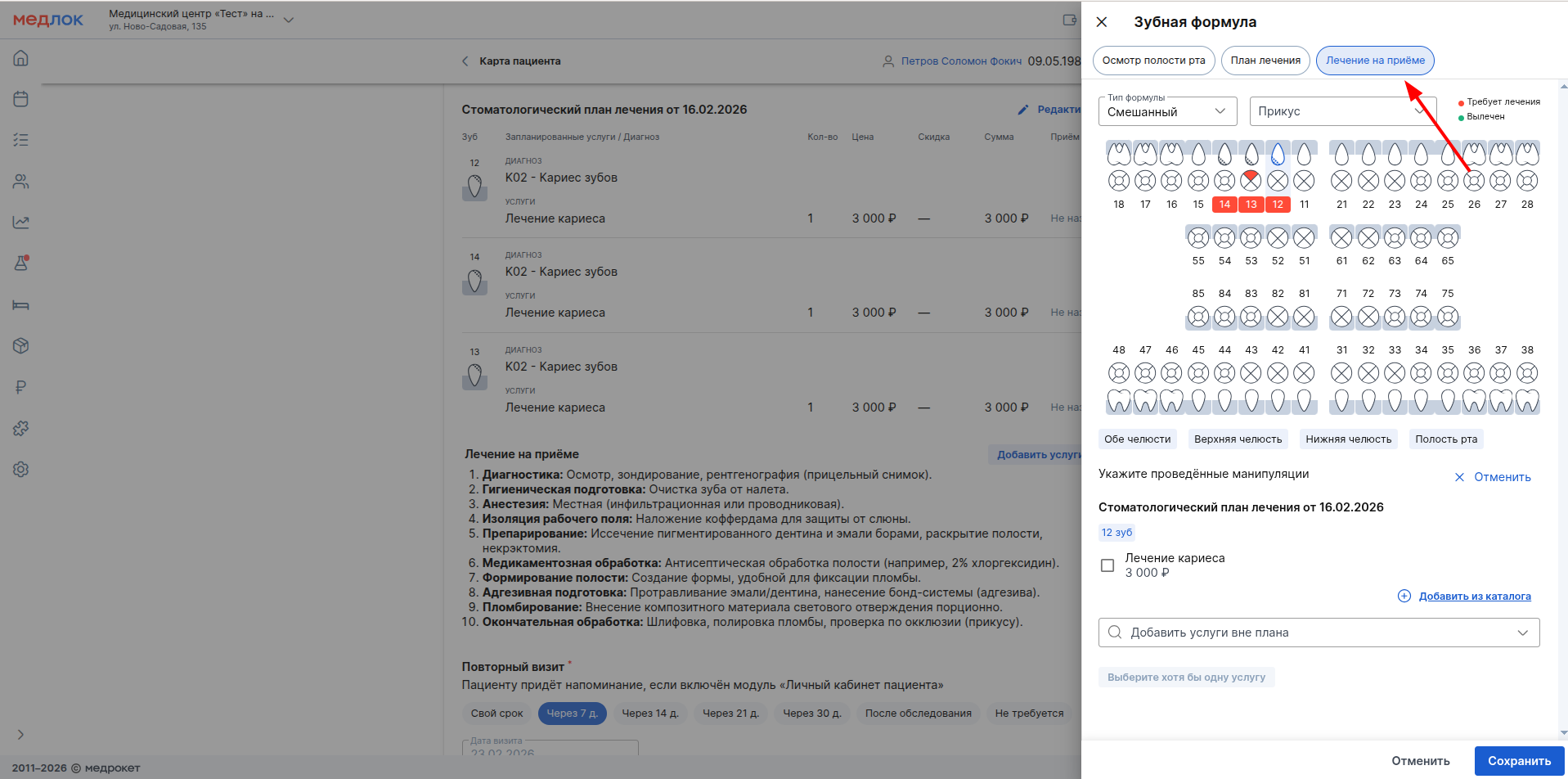
Task: Click the lower molar icon for tooth 38
Action: [1527, 401]
